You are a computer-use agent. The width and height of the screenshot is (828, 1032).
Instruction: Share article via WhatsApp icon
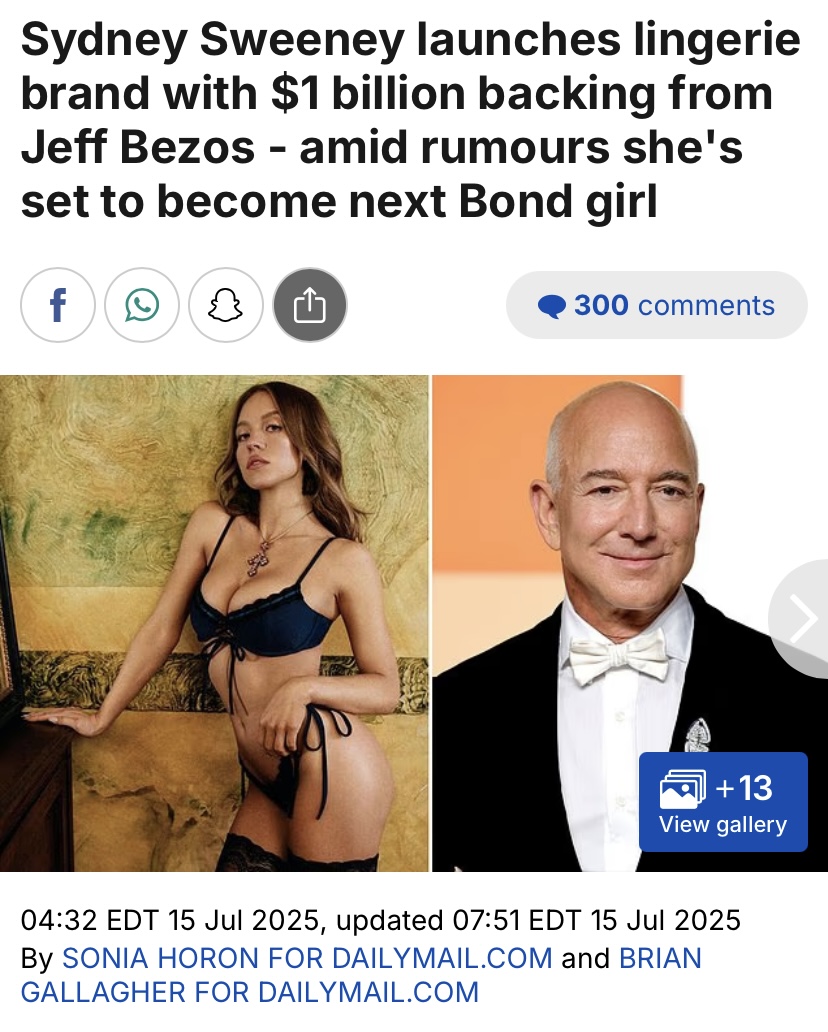coord(142,305)
